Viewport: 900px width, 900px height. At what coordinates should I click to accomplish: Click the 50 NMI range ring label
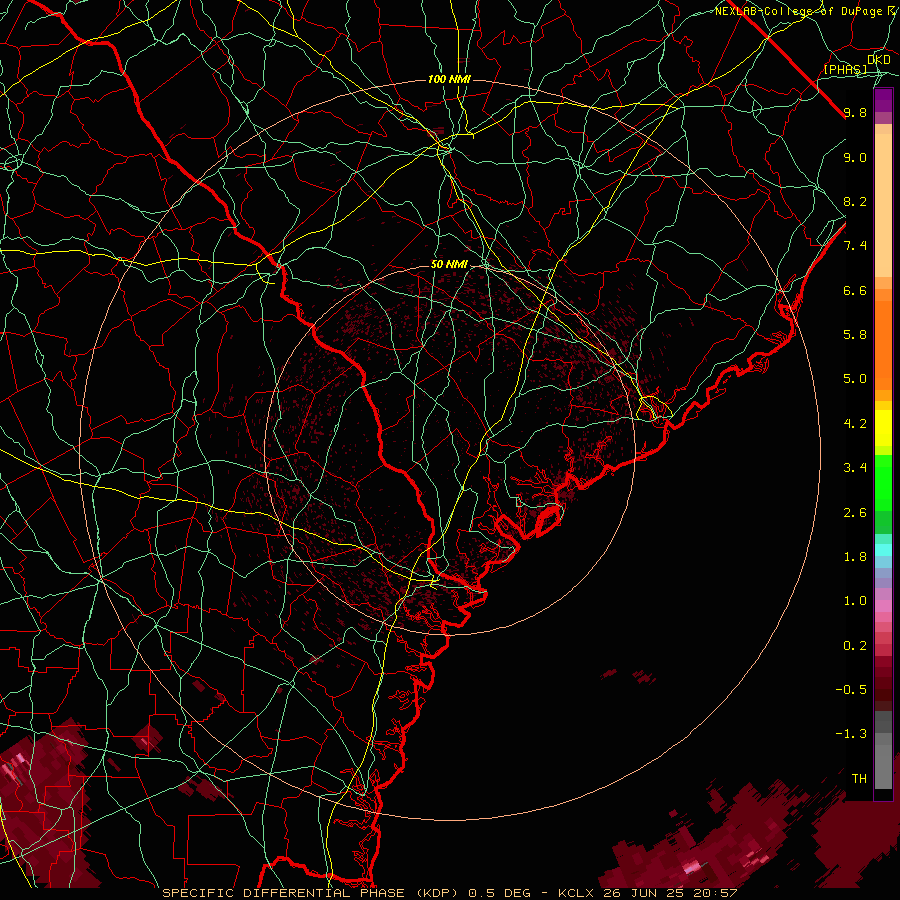449,265
